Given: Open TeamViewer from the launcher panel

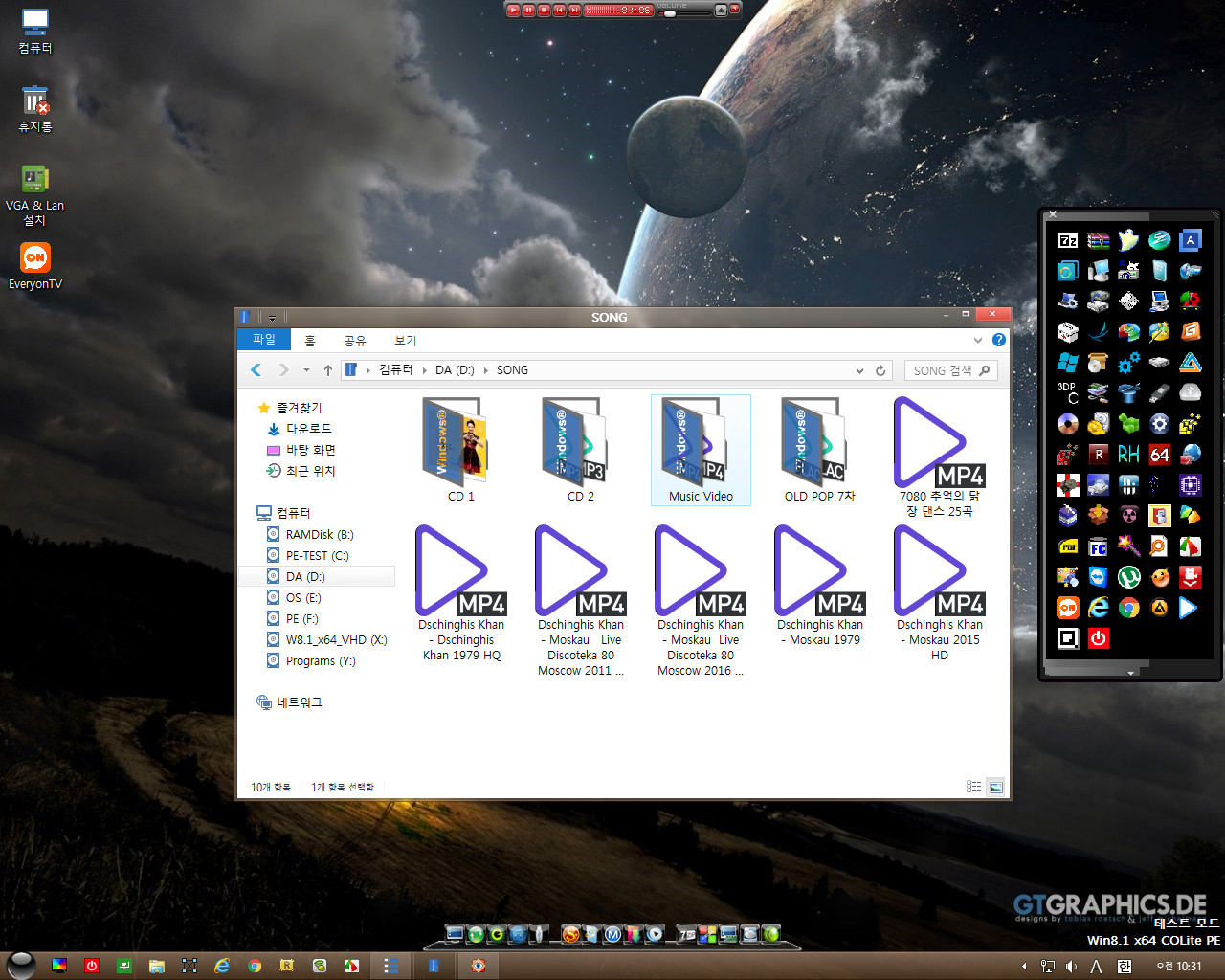Looking at the screenshot, I should [x=1099, y=577].
